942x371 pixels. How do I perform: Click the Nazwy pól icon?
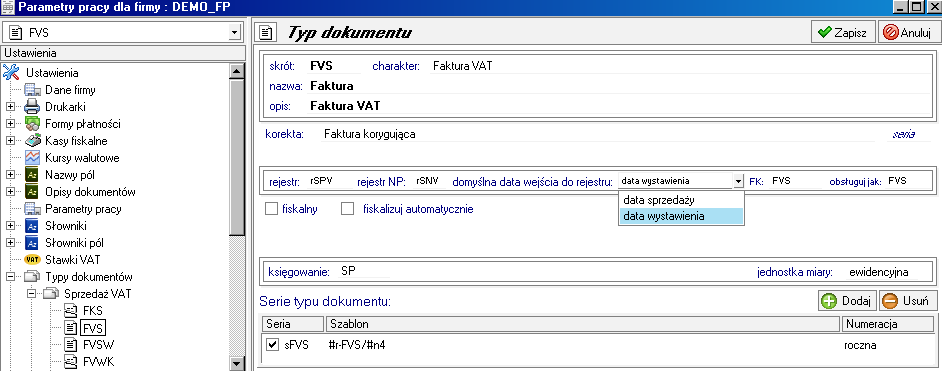32,175
